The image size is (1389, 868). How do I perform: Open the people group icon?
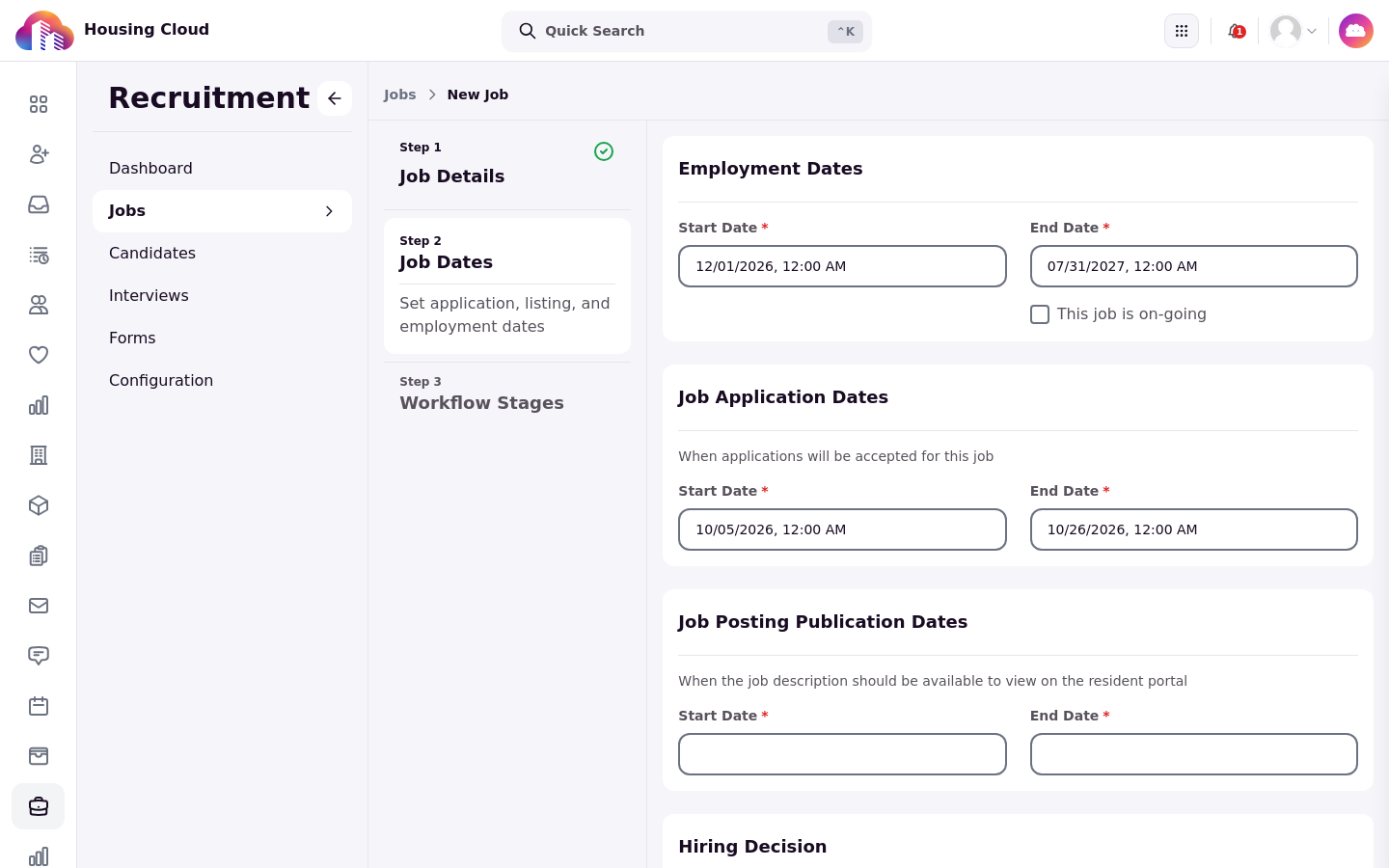click(39, 305)
